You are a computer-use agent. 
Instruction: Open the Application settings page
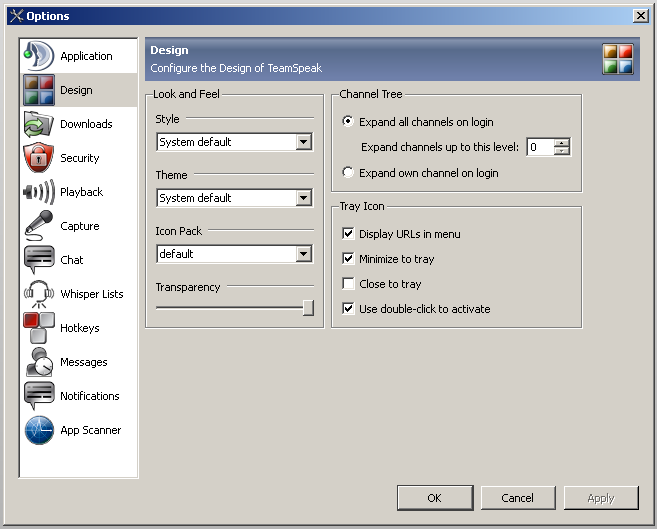pos(78,56)
